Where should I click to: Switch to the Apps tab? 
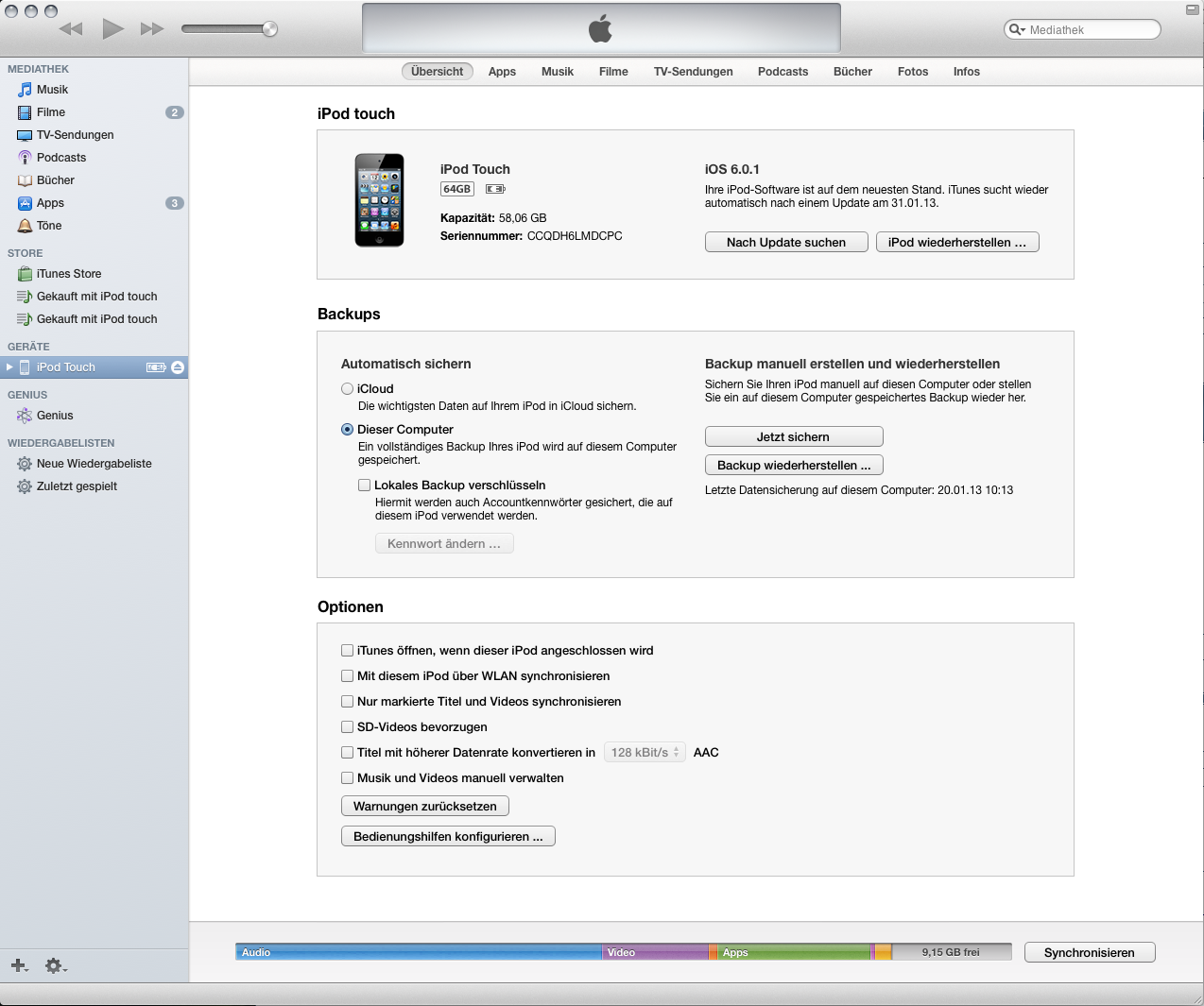pos(502,72)
